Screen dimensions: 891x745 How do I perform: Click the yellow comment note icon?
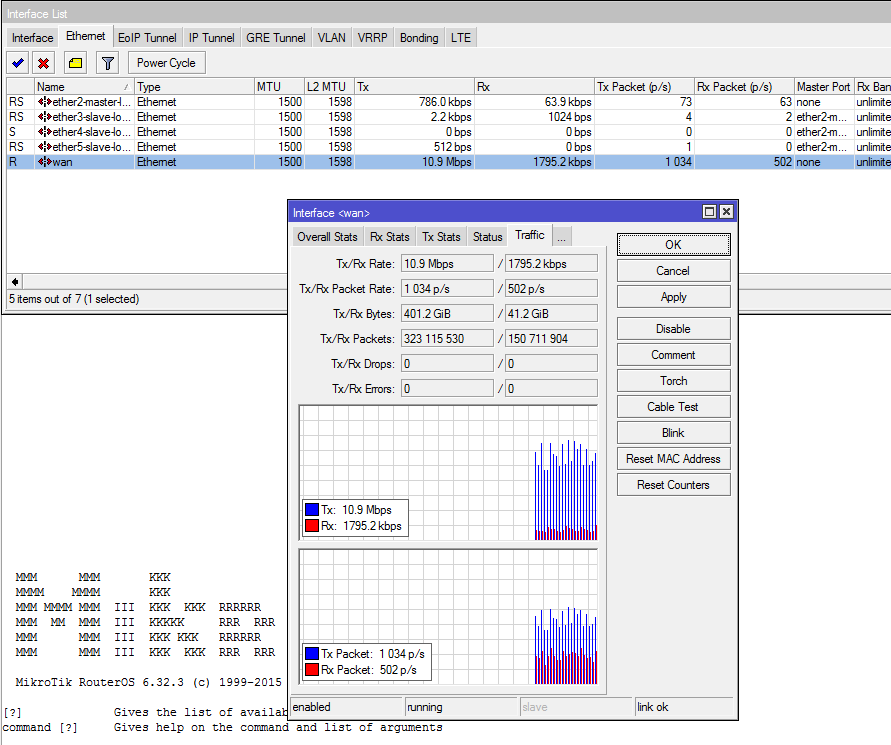[76, 63]
